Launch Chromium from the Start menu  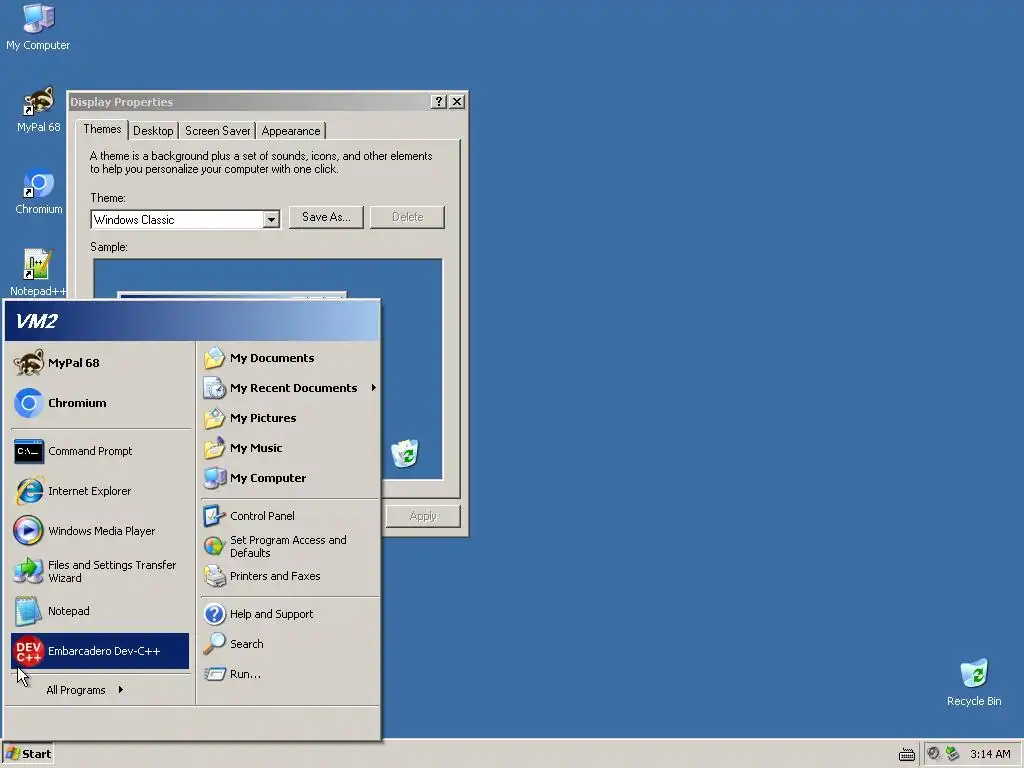[x=100, y=403]
